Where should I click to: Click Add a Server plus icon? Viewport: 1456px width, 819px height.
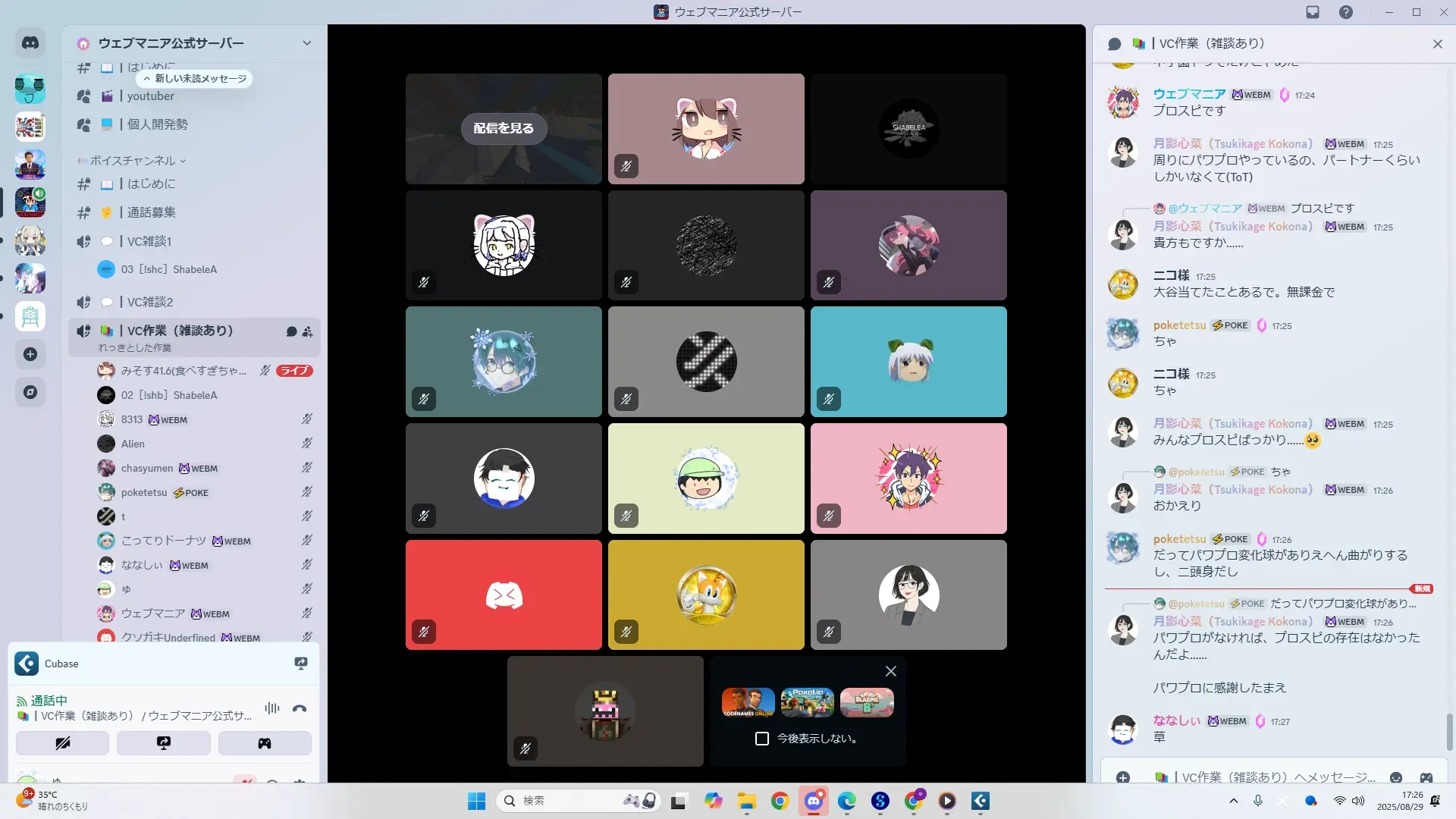coord(30,354)
